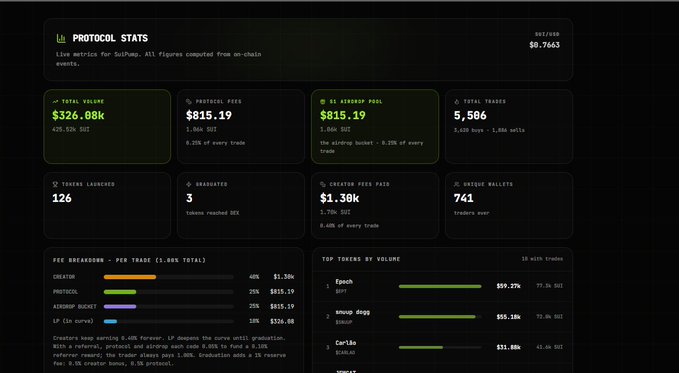Click the $EPT ticker under Epoch
Image resolution: width=679 pixels, height=373 pixels.
341,292
